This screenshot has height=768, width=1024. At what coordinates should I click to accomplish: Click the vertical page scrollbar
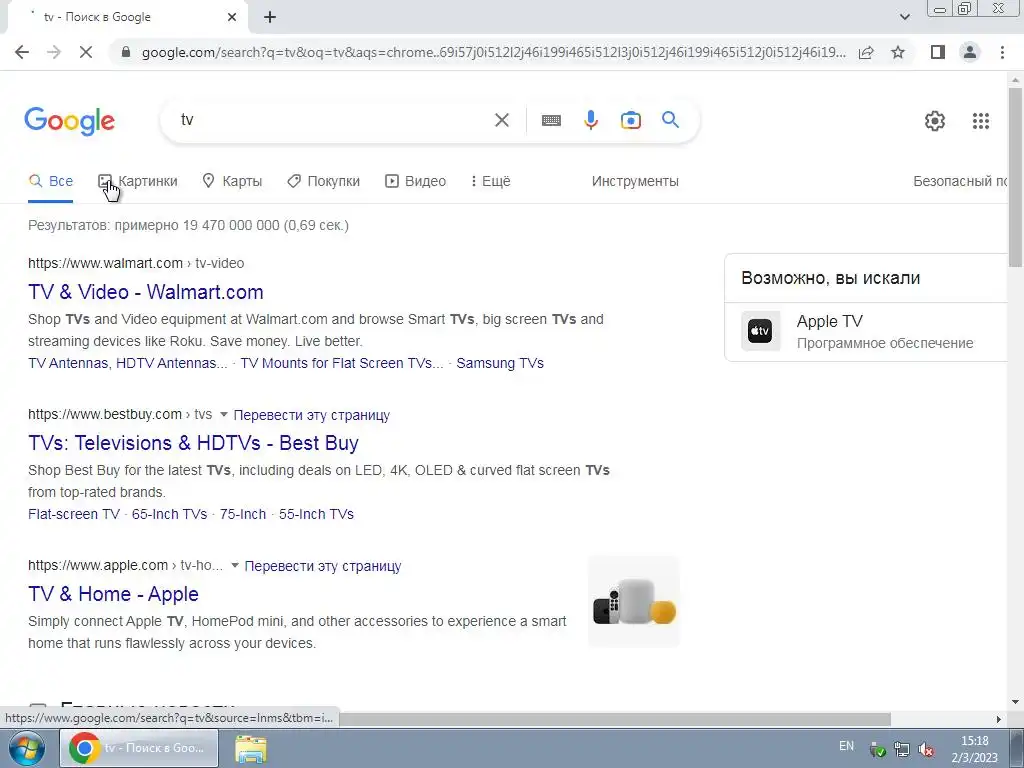click(1015, 176)
